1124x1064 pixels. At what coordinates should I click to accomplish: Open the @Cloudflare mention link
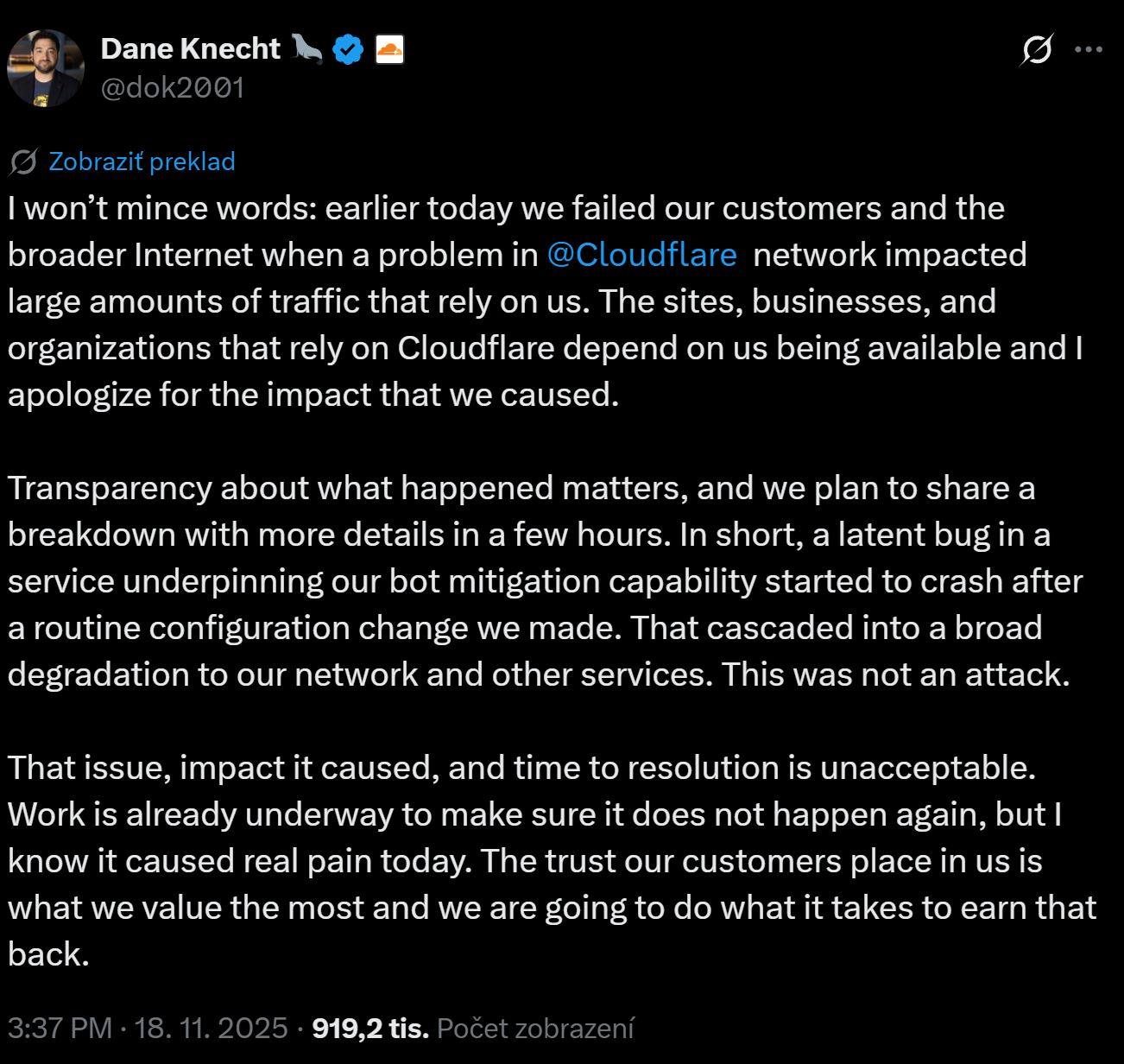click(642, 255)
